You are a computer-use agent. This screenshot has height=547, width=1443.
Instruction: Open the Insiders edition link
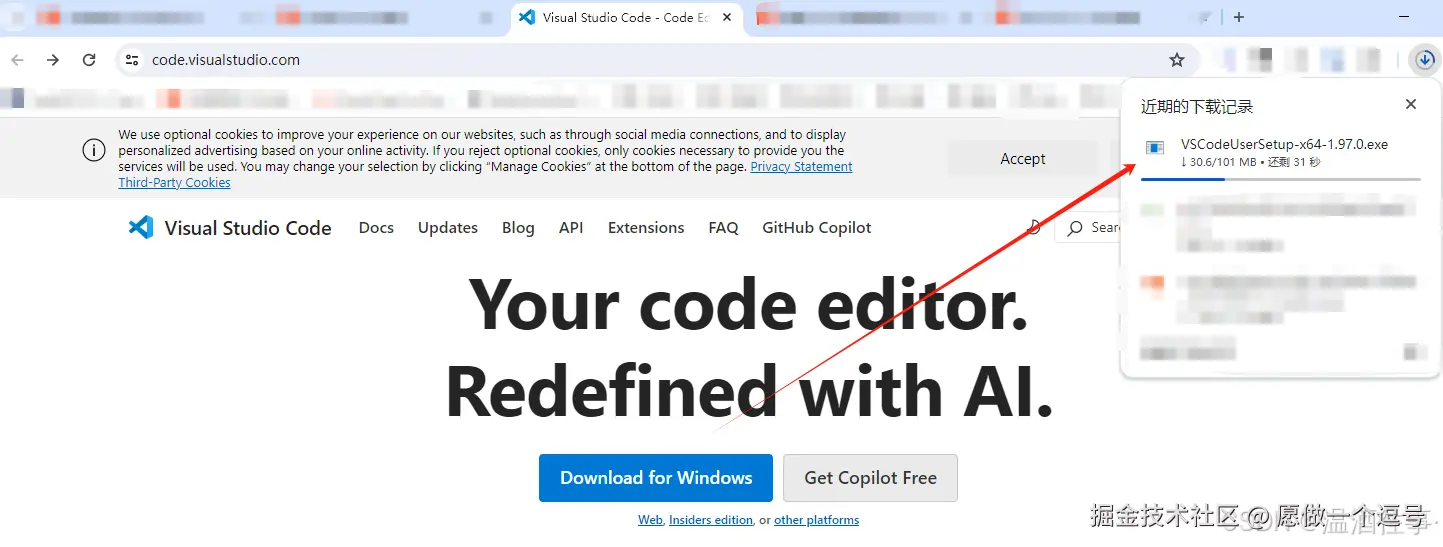pos(711,520)
